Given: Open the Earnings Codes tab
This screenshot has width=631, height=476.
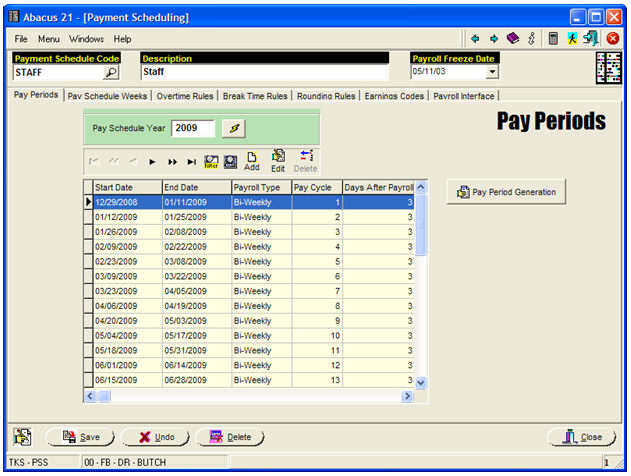Looking at the screenshot, I should click(x=394, y=96).
